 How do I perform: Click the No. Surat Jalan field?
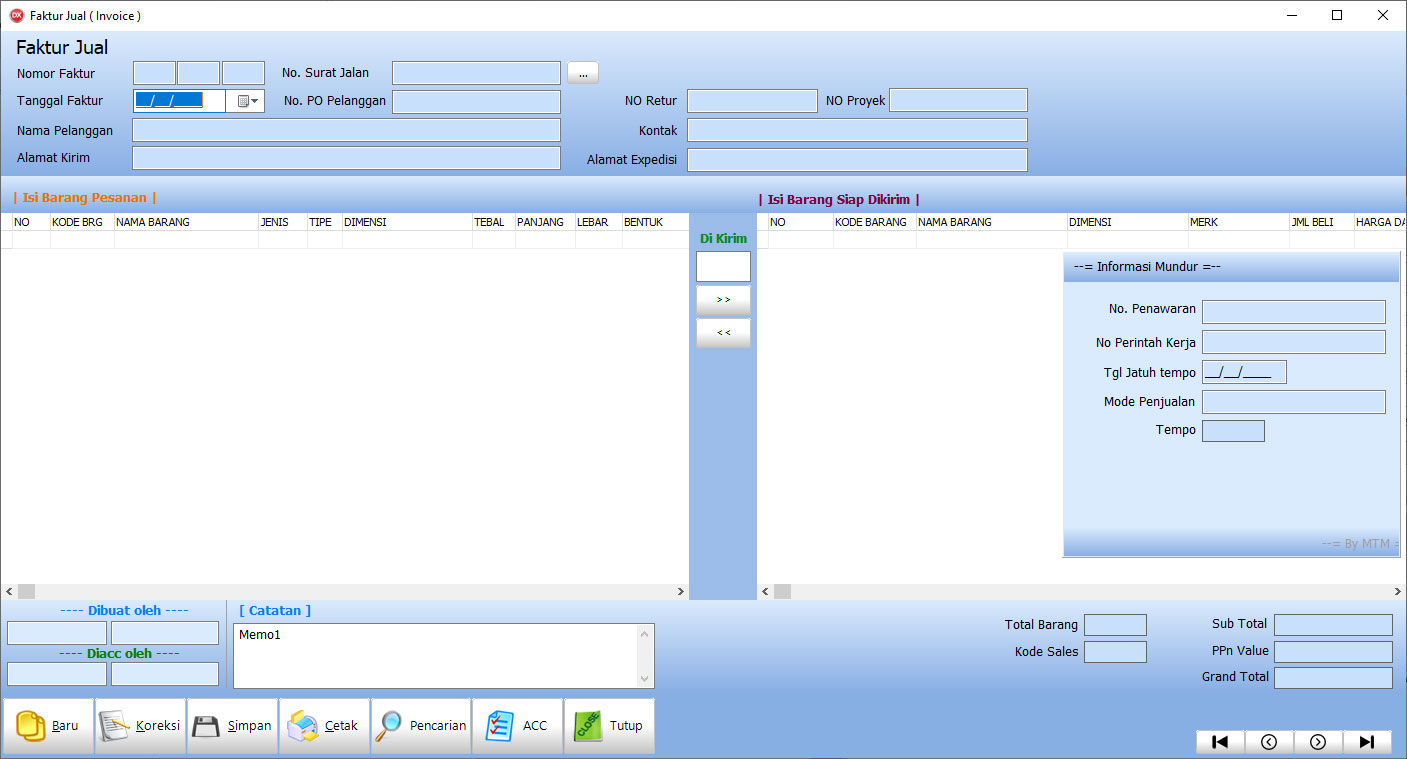point(476,73)
